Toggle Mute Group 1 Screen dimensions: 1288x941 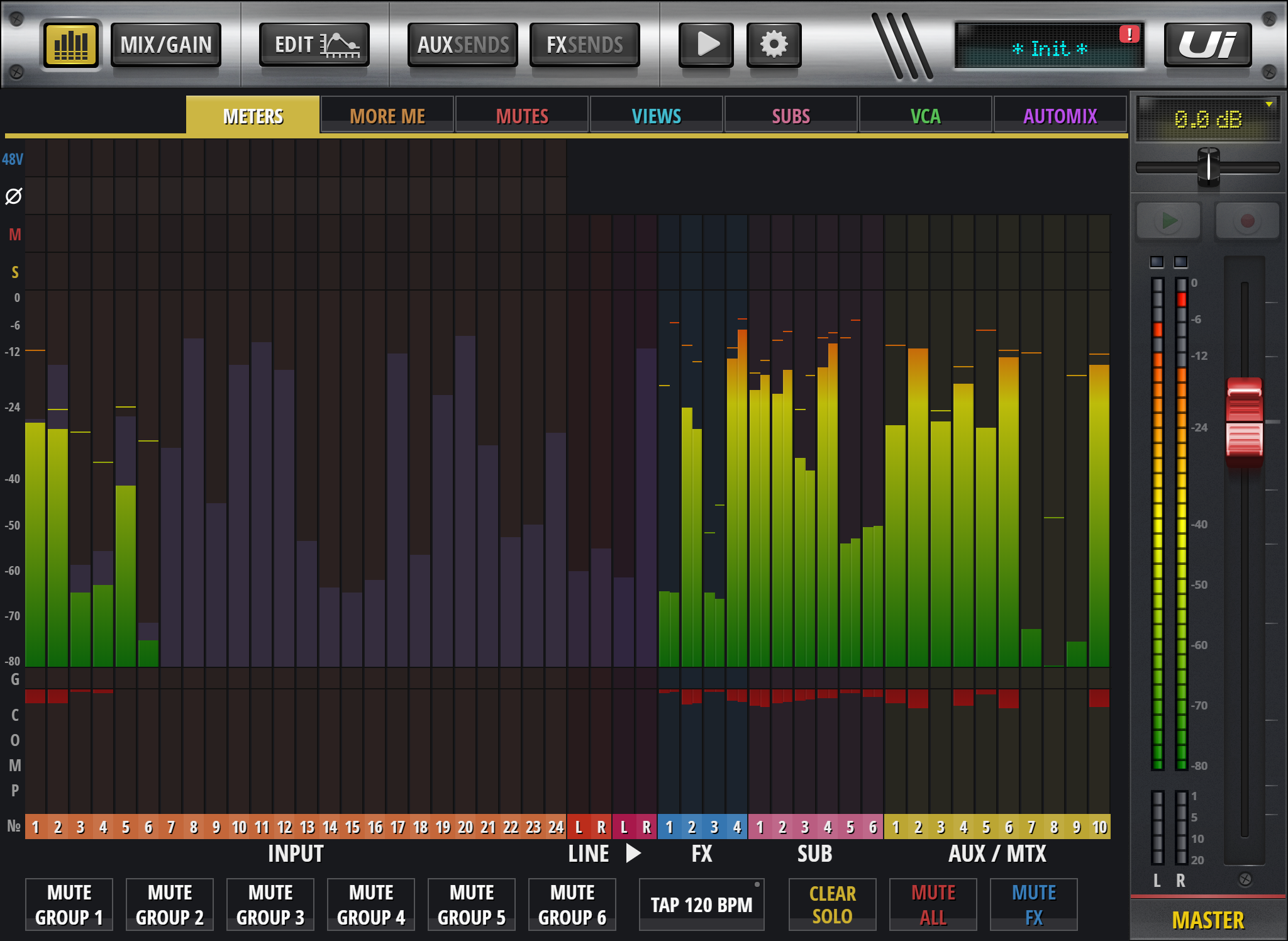pos(69,905)
